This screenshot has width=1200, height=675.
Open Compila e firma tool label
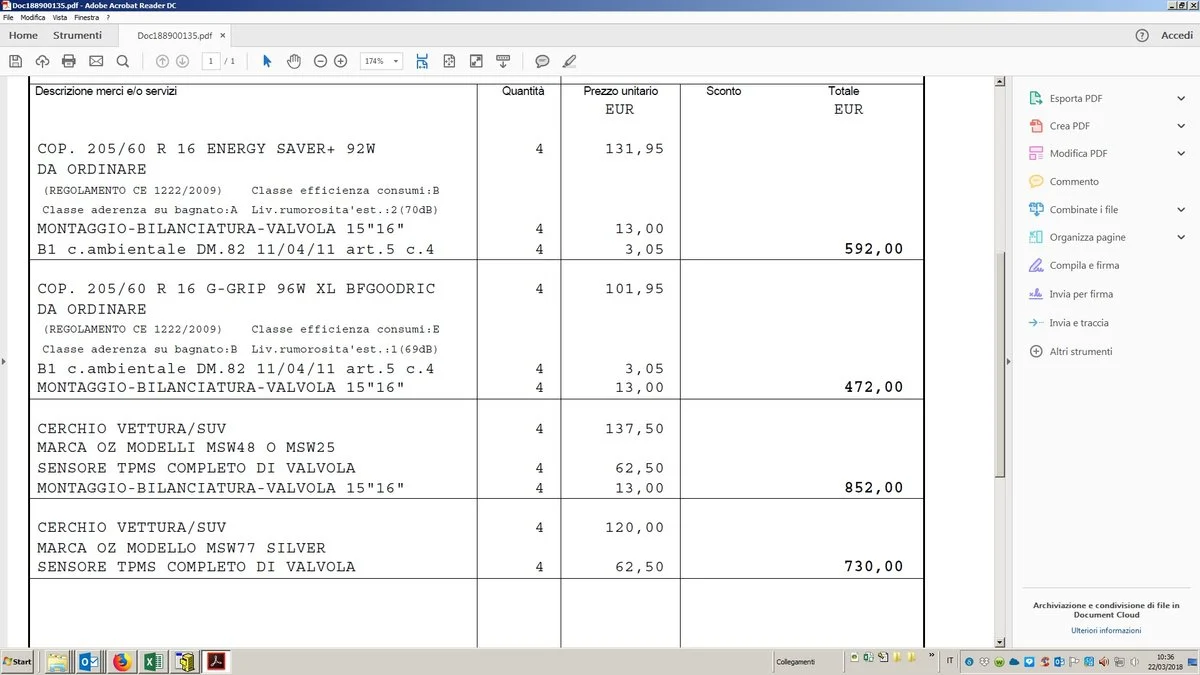point(1084,266)
